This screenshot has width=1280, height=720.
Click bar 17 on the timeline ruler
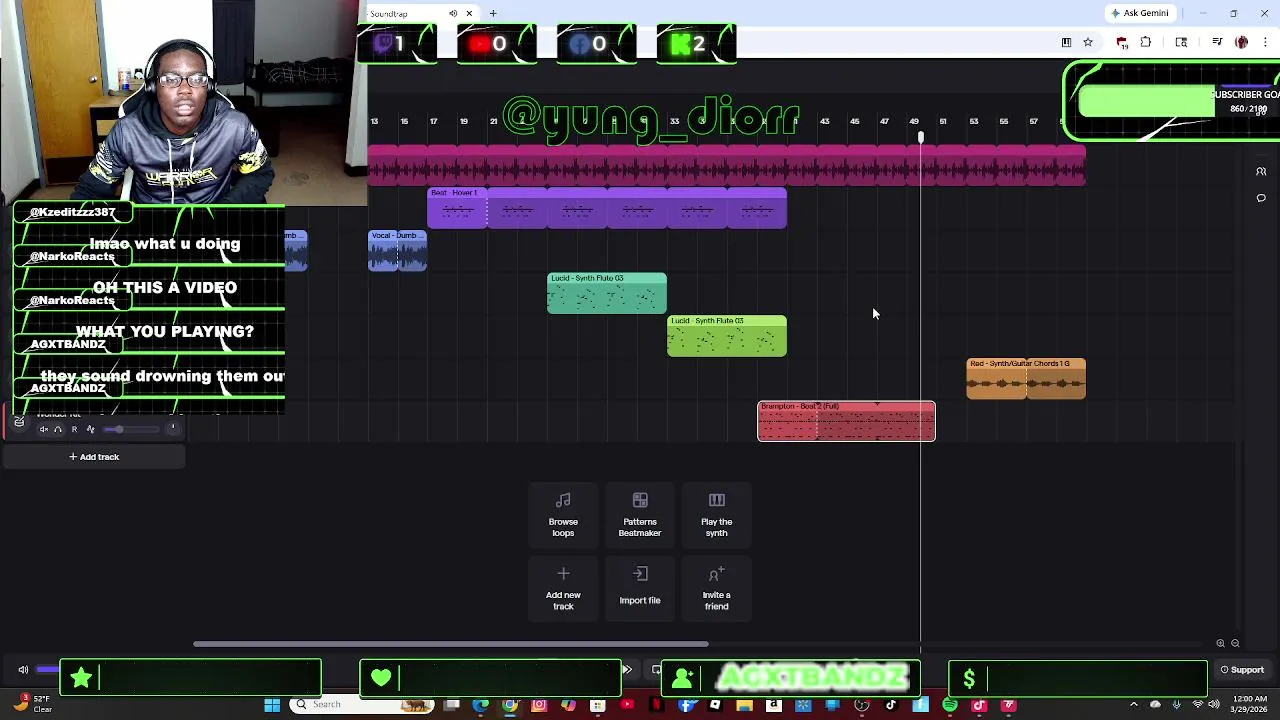pos(433,121)
